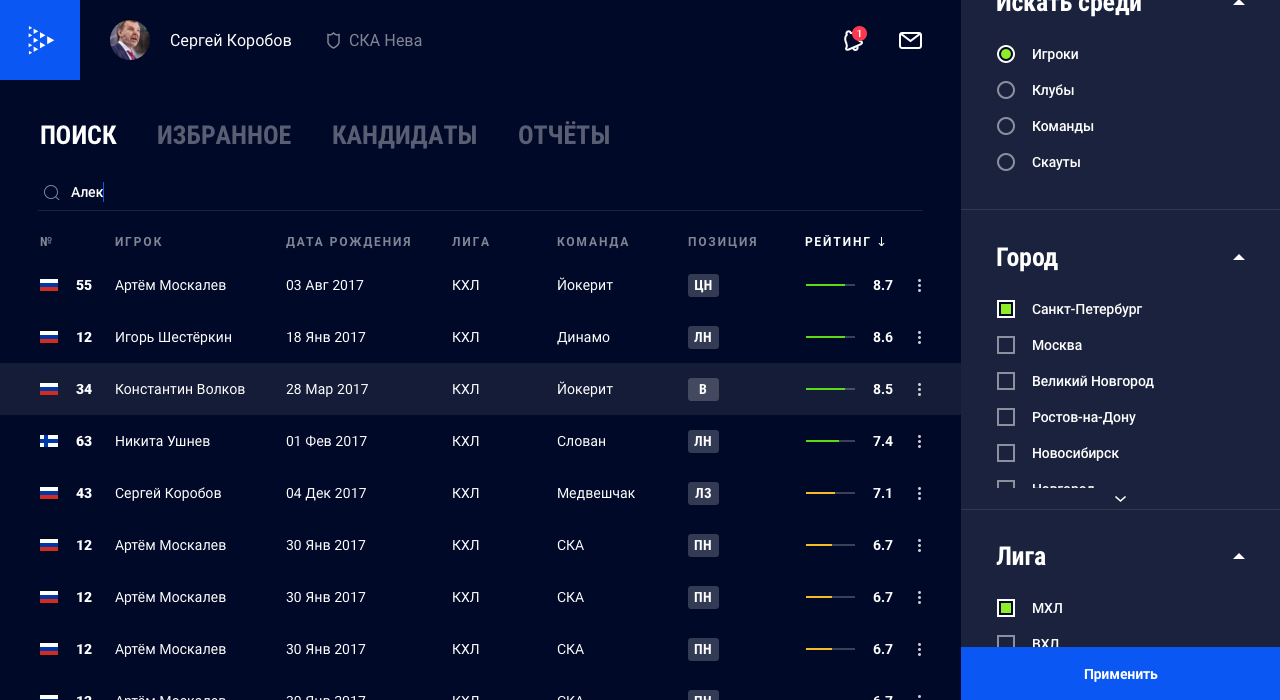Open more options for Константин Волков row
Viewport: 1280px width, 700px height.
click(919, 389)
